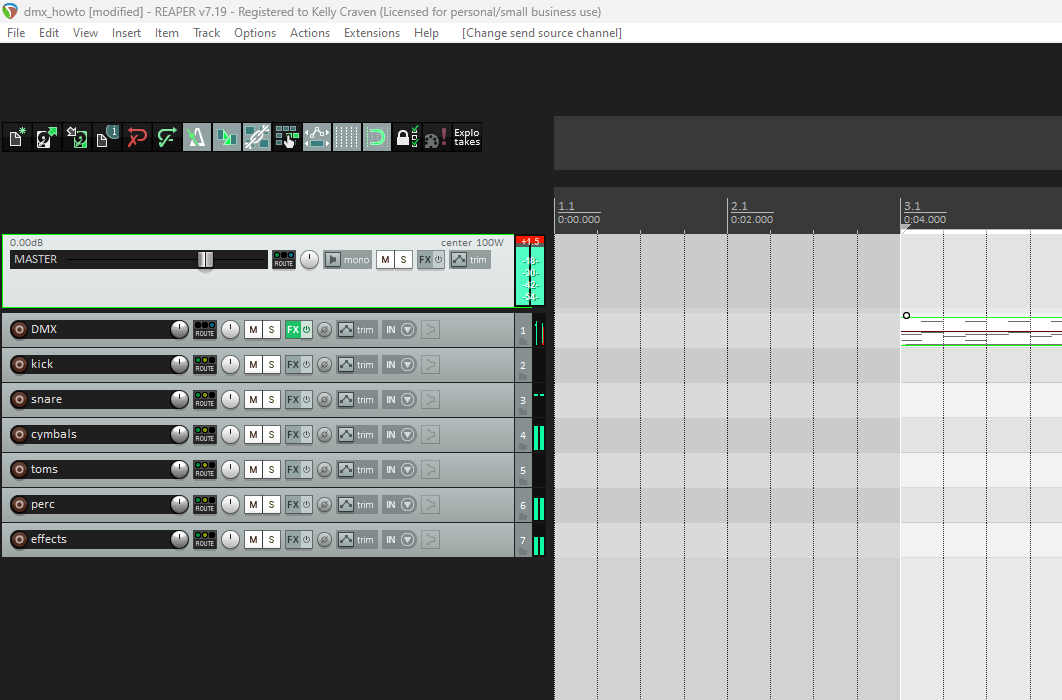This screenshot has width=1062, height=700.
Task: Open FX chain for DMX track
Action: click(x=293, y=330)
